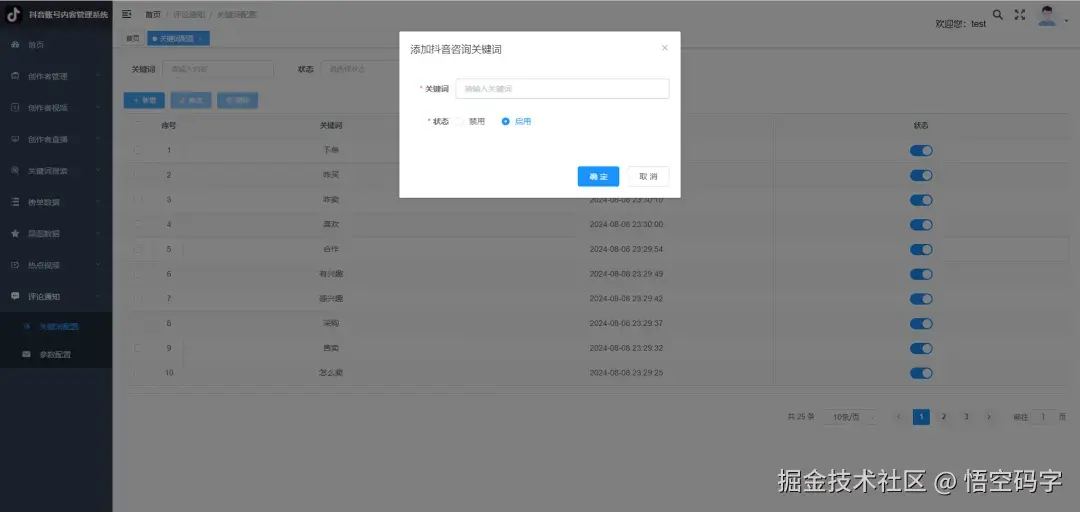Toggle the status switch for 采购

(x=921, y=324)
